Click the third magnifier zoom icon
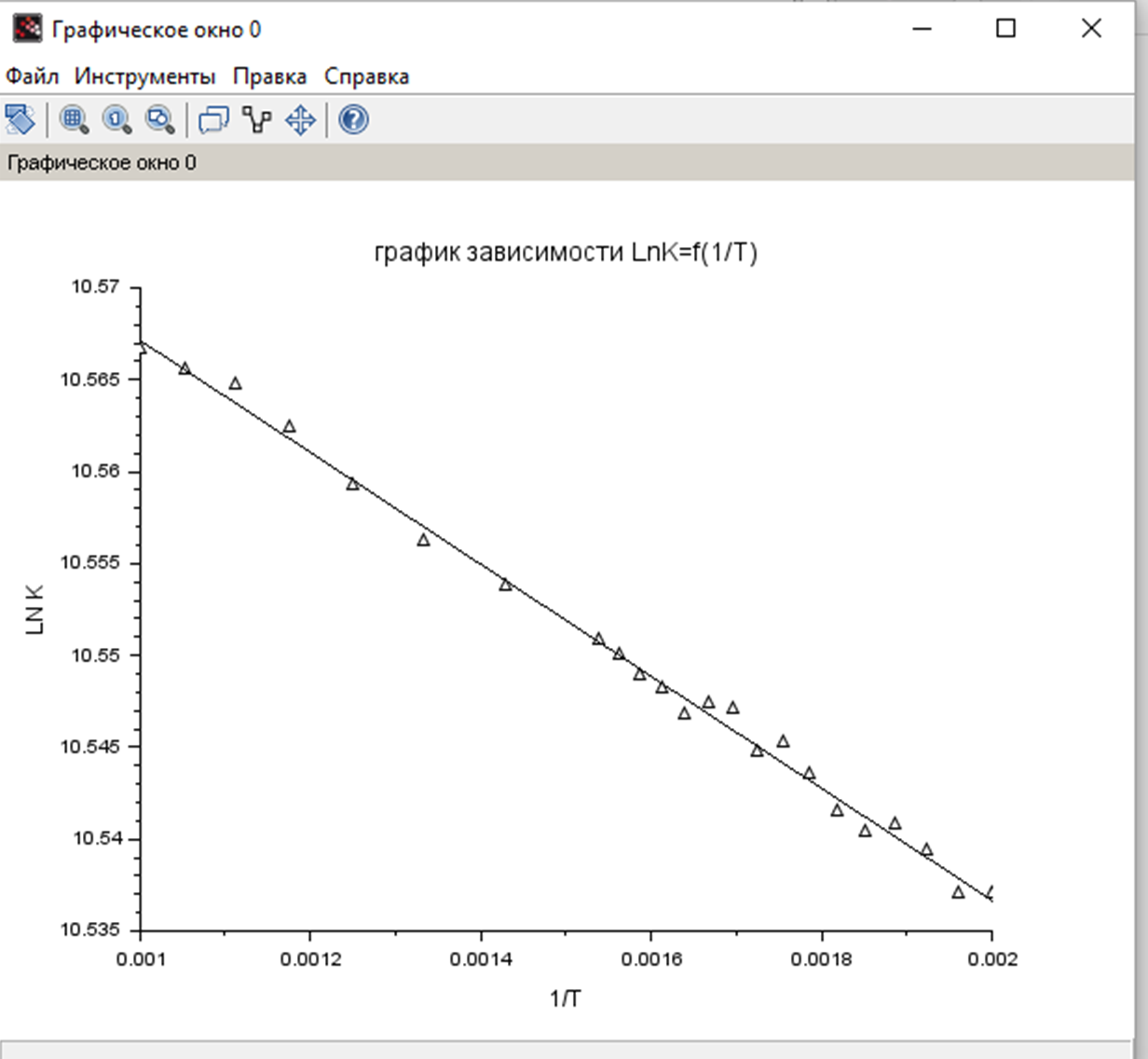This screenshot has width=1148, height=1059. pyautogui.click(x=160, y=119)
